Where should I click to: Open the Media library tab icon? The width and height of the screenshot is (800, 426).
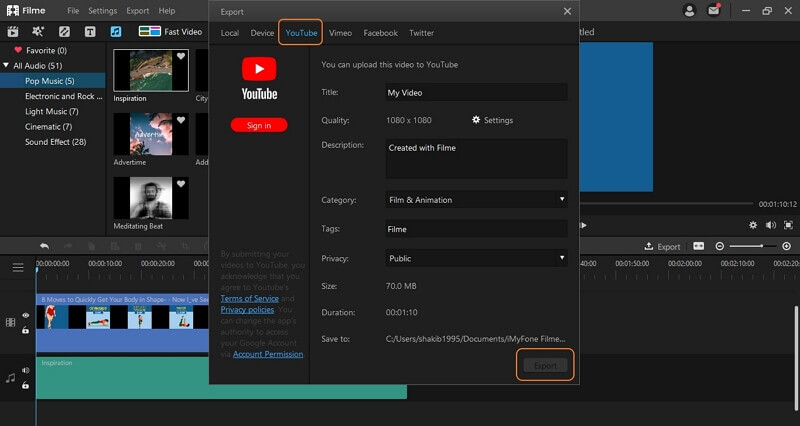[x=13, y=32]
